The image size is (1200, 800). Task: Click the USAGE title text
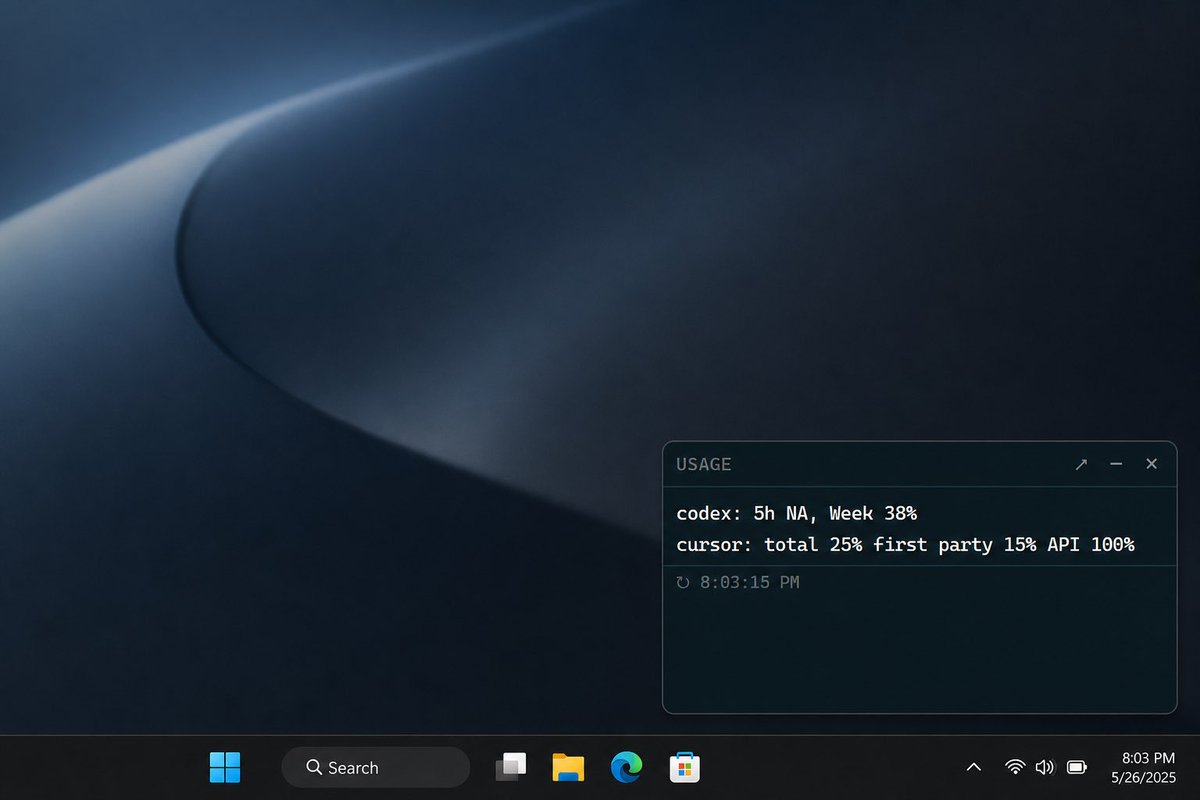pyautogui.click(x=704, y=464)
